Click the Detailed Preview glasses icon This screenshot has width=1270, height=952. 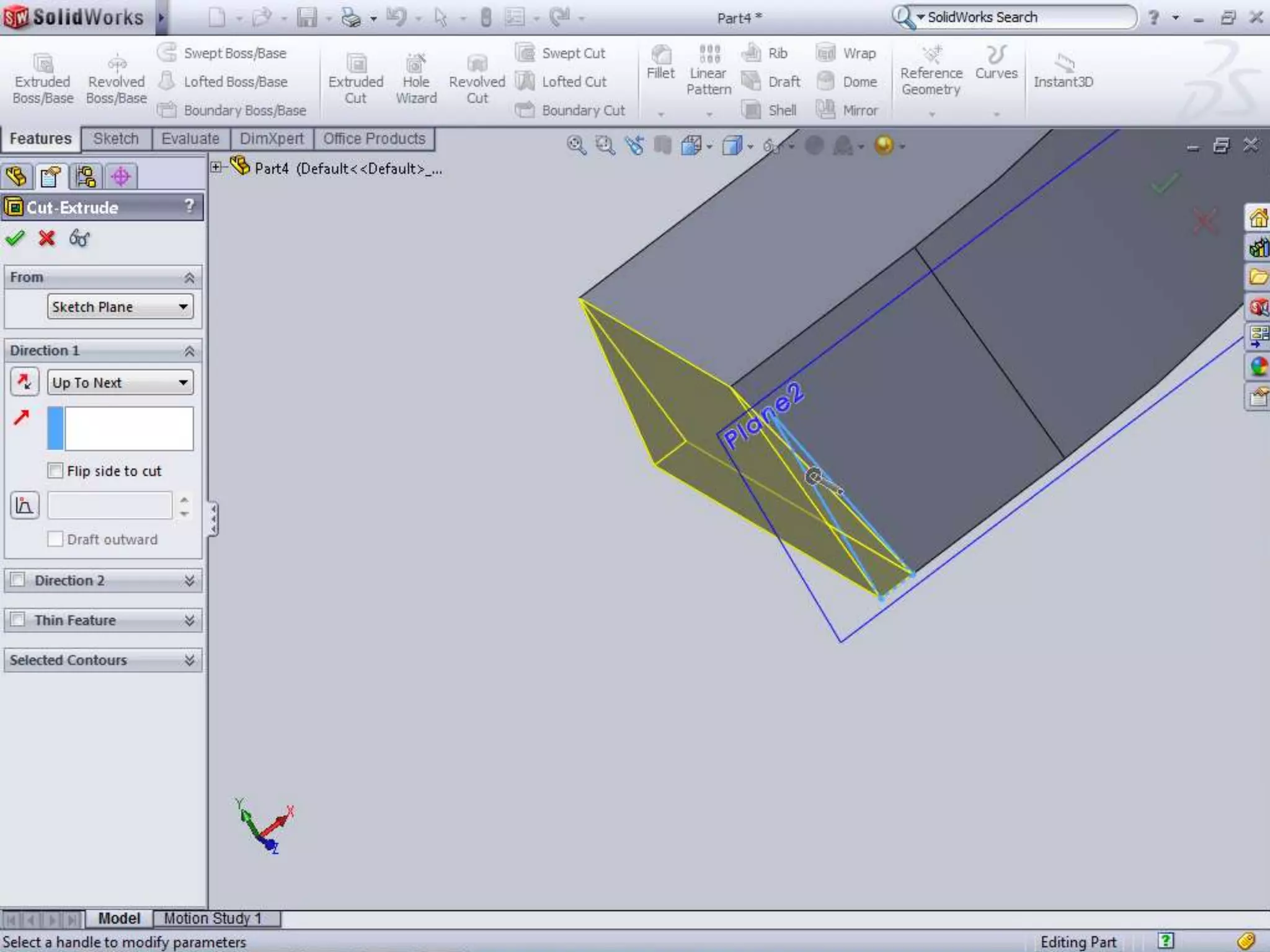[79, 238]
